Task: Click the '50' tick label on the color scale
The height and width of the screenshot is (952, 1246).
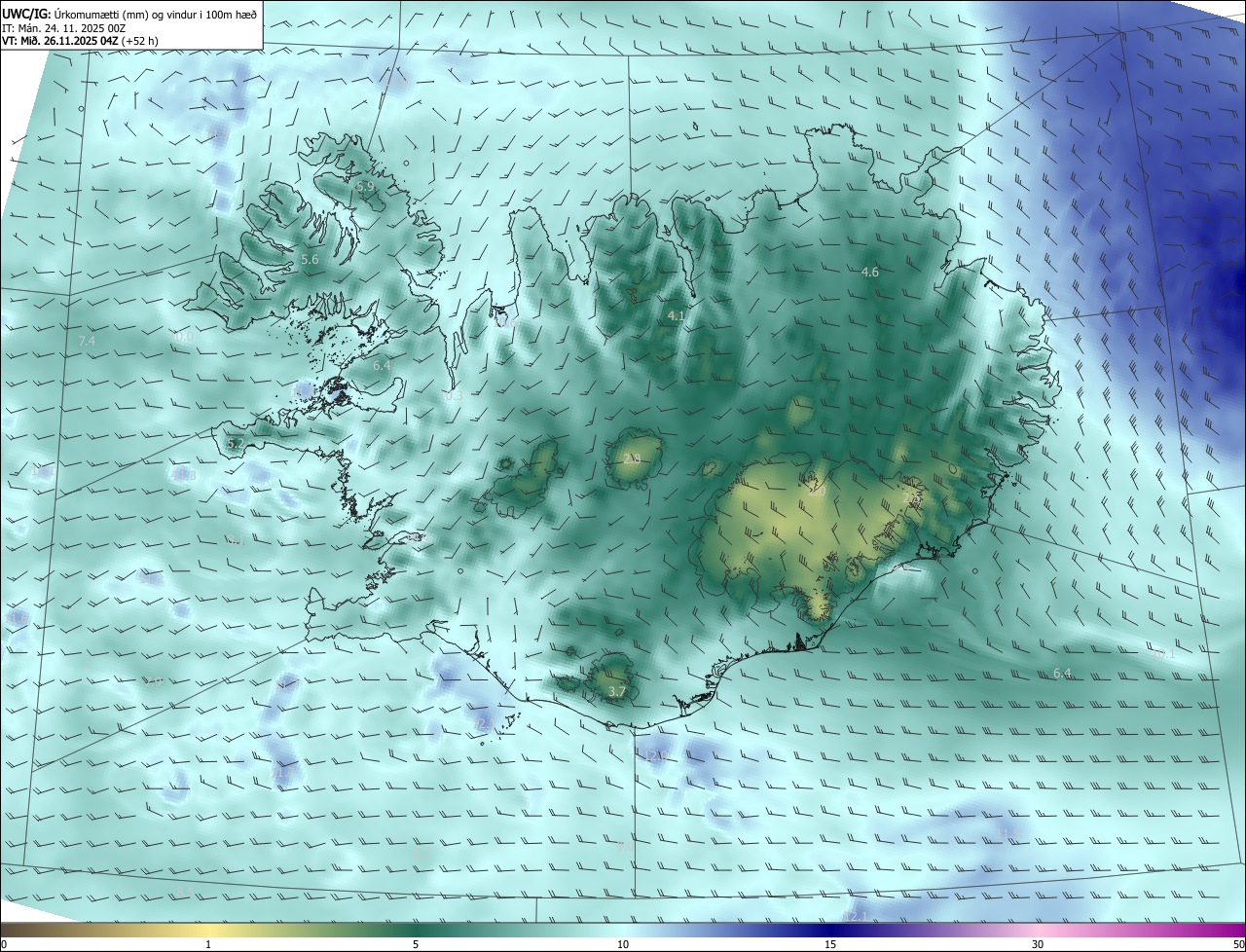Action: click(x=1238, y=944)
